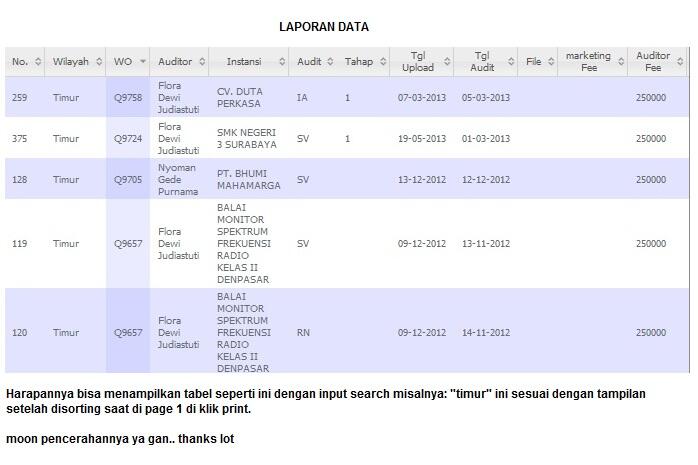
Task: Click the Tgl Upload sort arrows
Action: (447, 62)
